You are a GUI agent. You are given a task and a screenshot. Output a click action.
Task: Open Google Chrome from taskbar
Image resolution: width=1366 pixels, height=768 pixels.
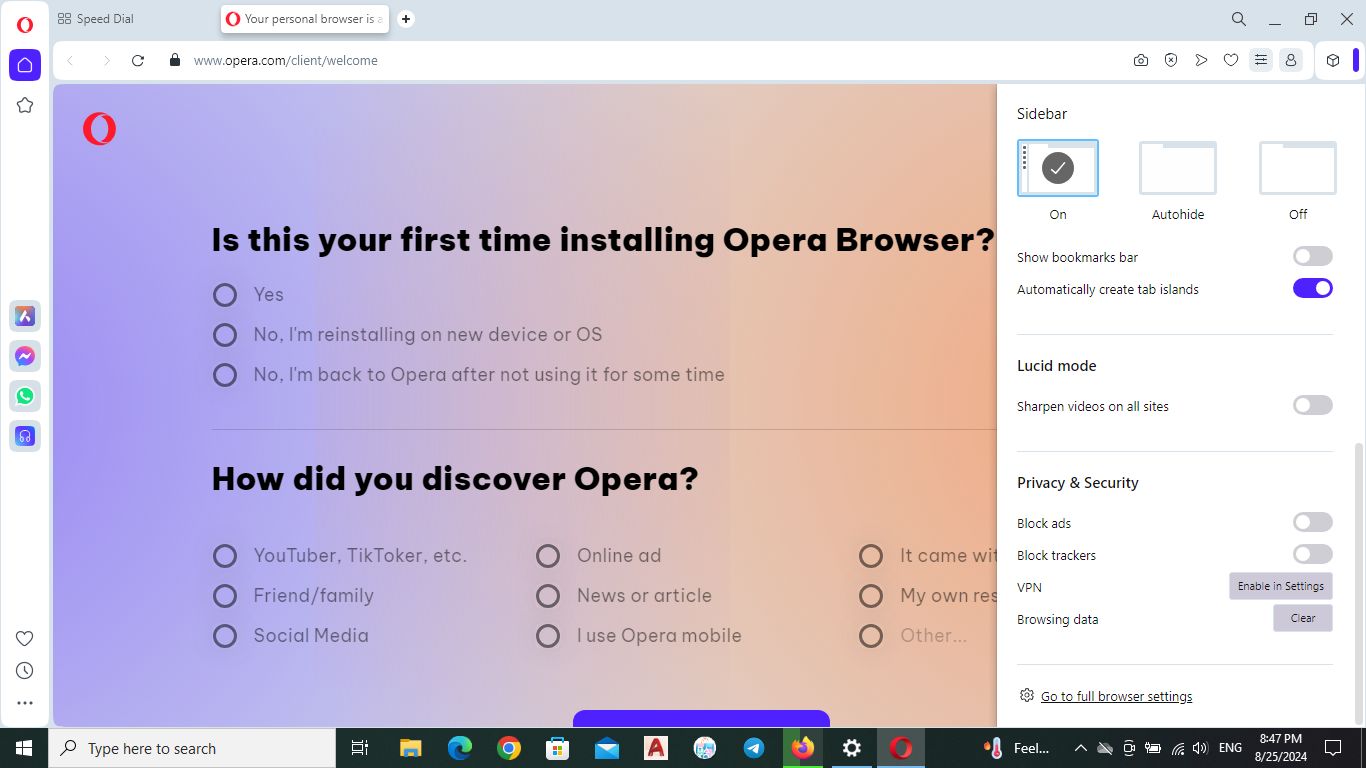509,748
